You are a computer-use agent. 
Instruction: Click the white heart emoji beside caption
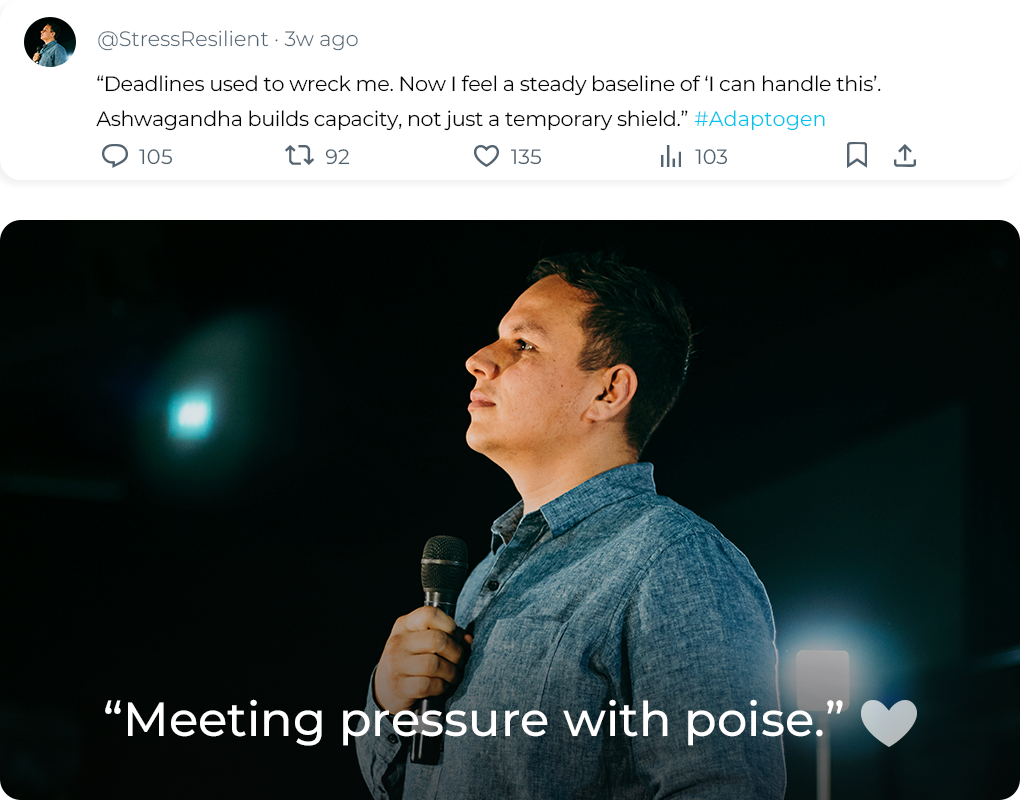(x=888, y=722)
